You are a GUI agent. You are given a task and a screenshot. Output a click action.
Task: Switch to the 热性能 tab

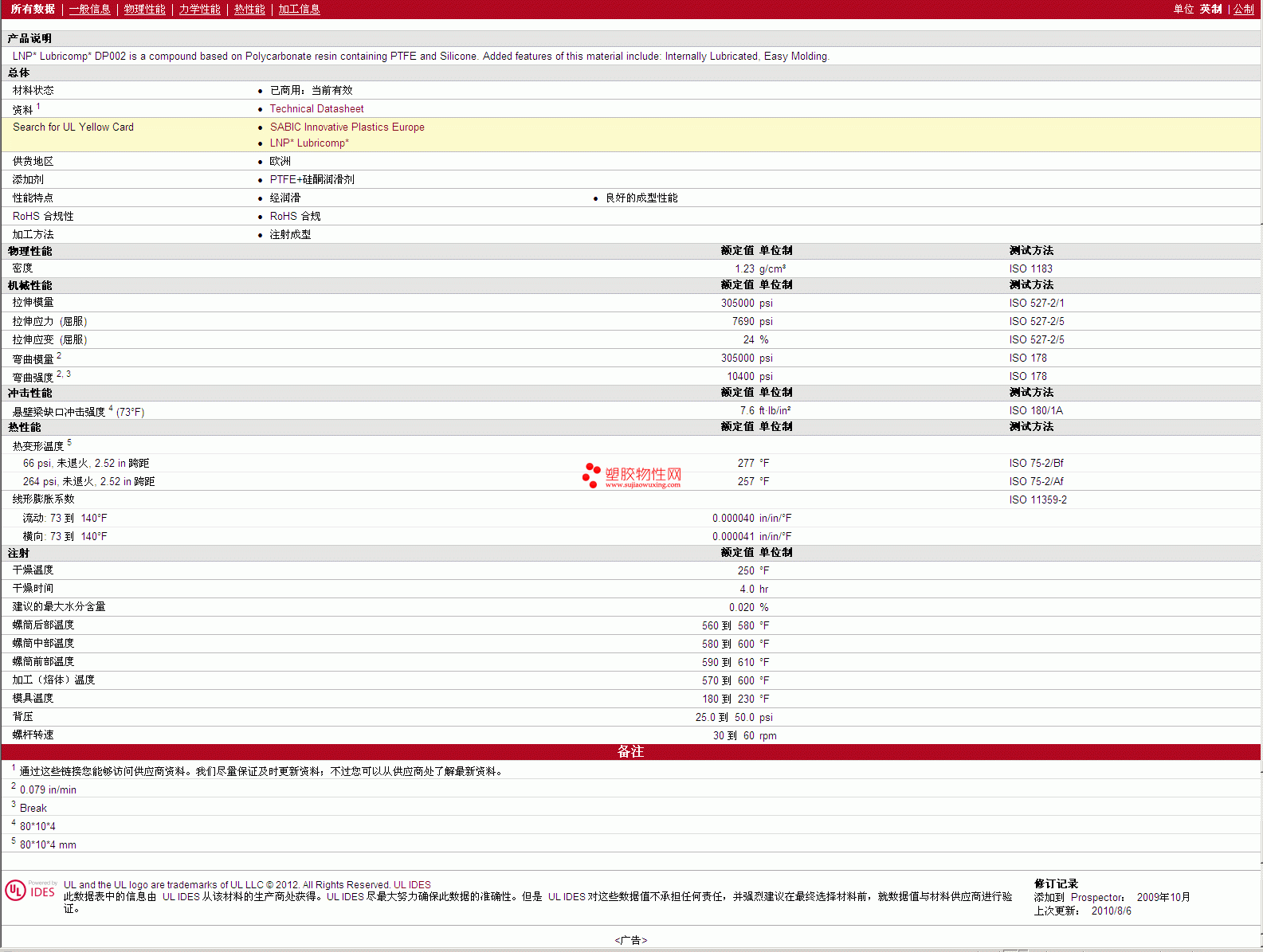pyautogui.click(x=249, y=9)
